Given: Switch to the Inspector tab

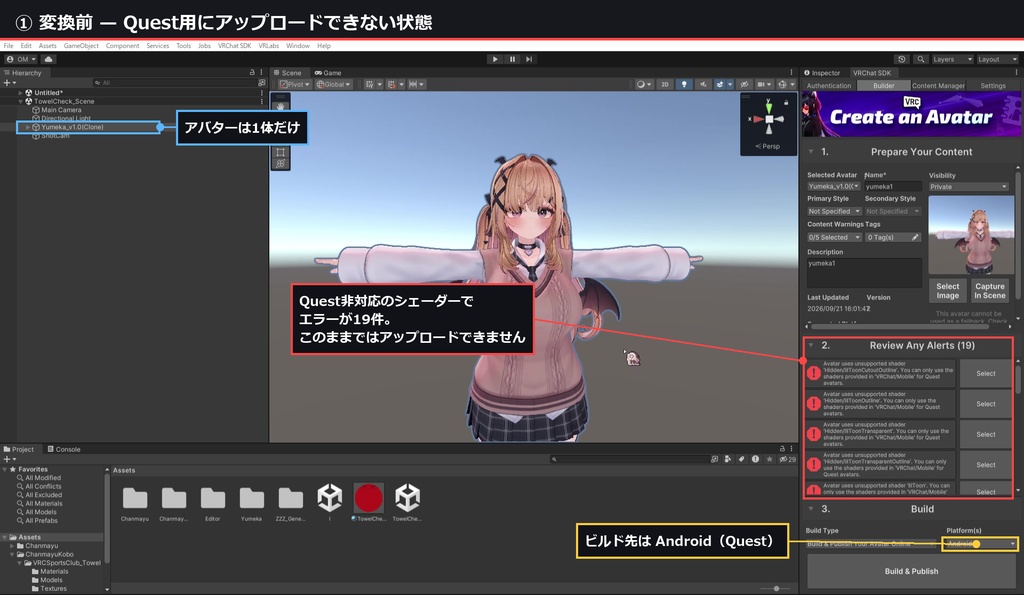Looking at the screenshot, I should [822, 72].
